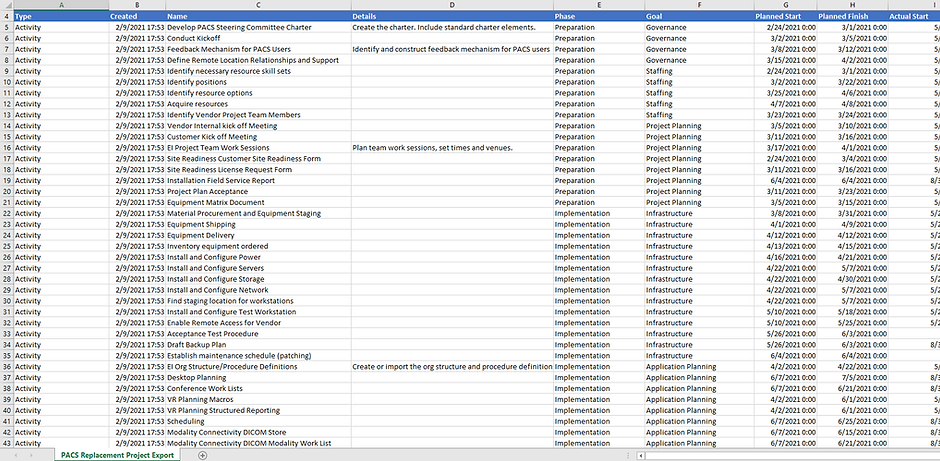The height and width of the screenshot is (461, 940).
Task: Click the Goal header cell
Action: click(x=699, y=16)
